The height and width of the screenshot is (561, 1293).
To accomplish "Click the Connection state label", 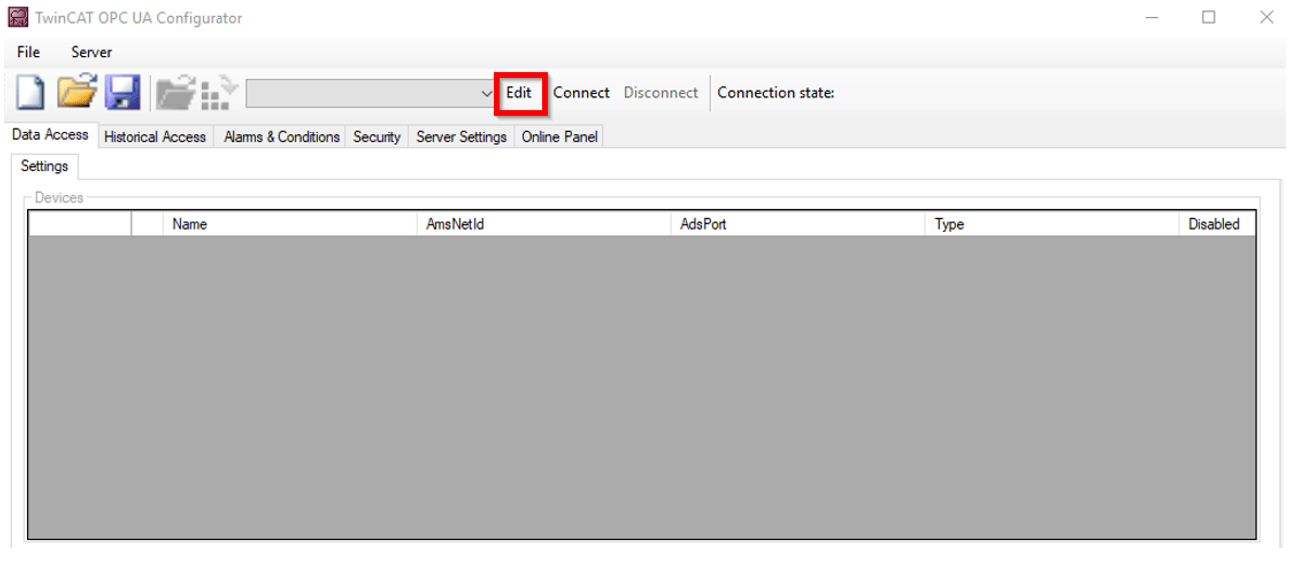I will [x=776, y=93].
